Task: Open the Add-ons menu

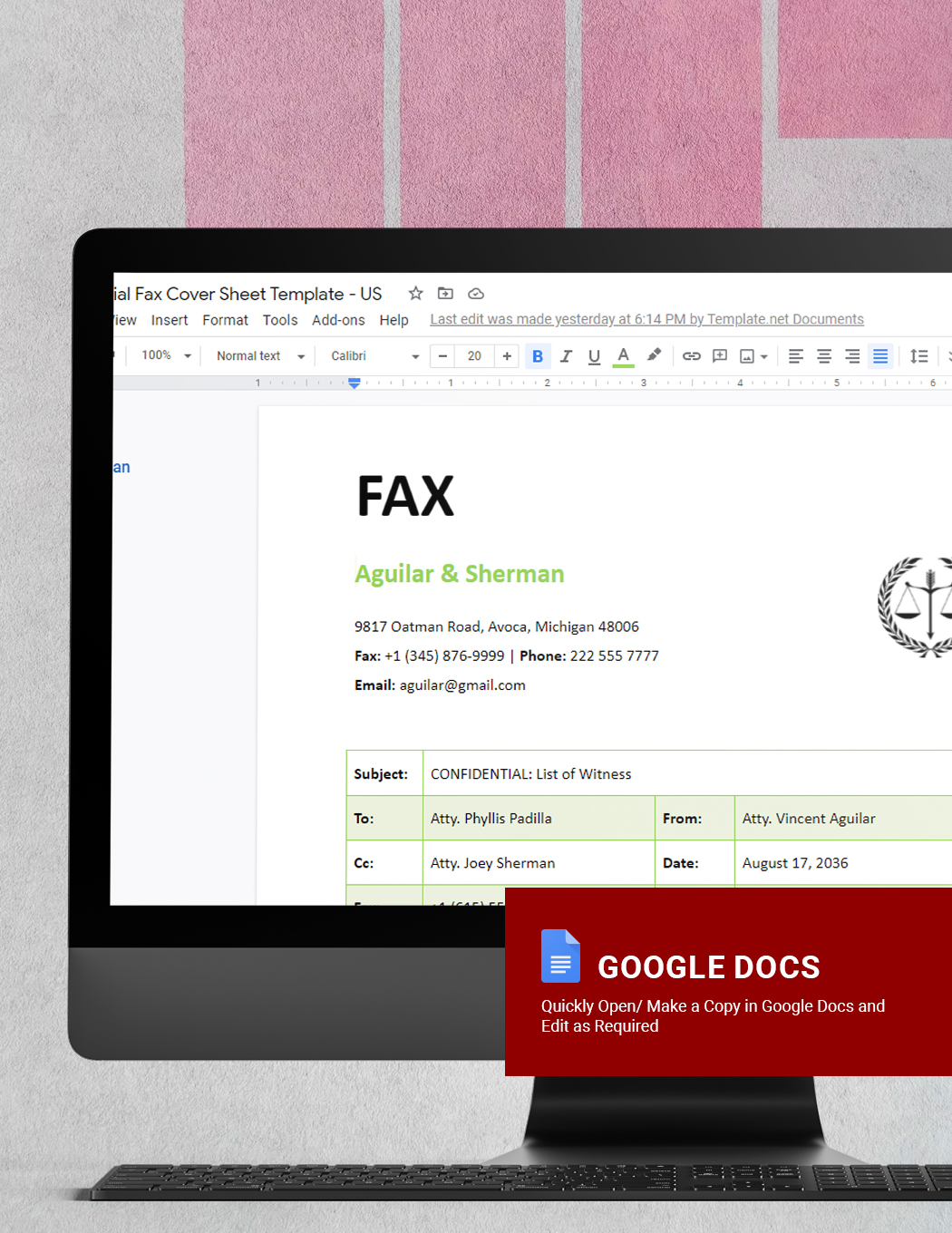Action: tap(338, 319)
